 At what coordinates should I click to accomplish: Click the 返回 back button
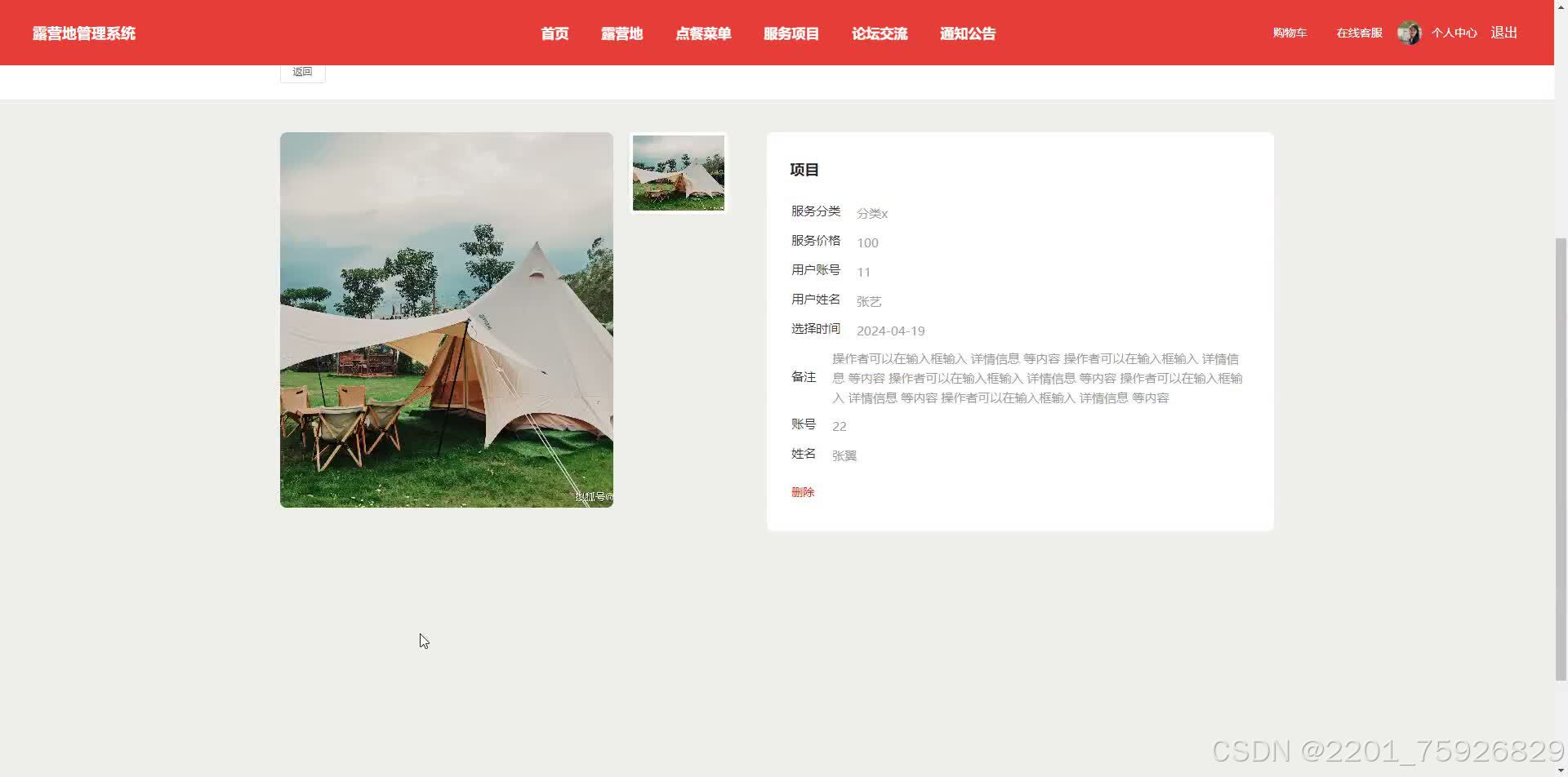pos(303,72)
